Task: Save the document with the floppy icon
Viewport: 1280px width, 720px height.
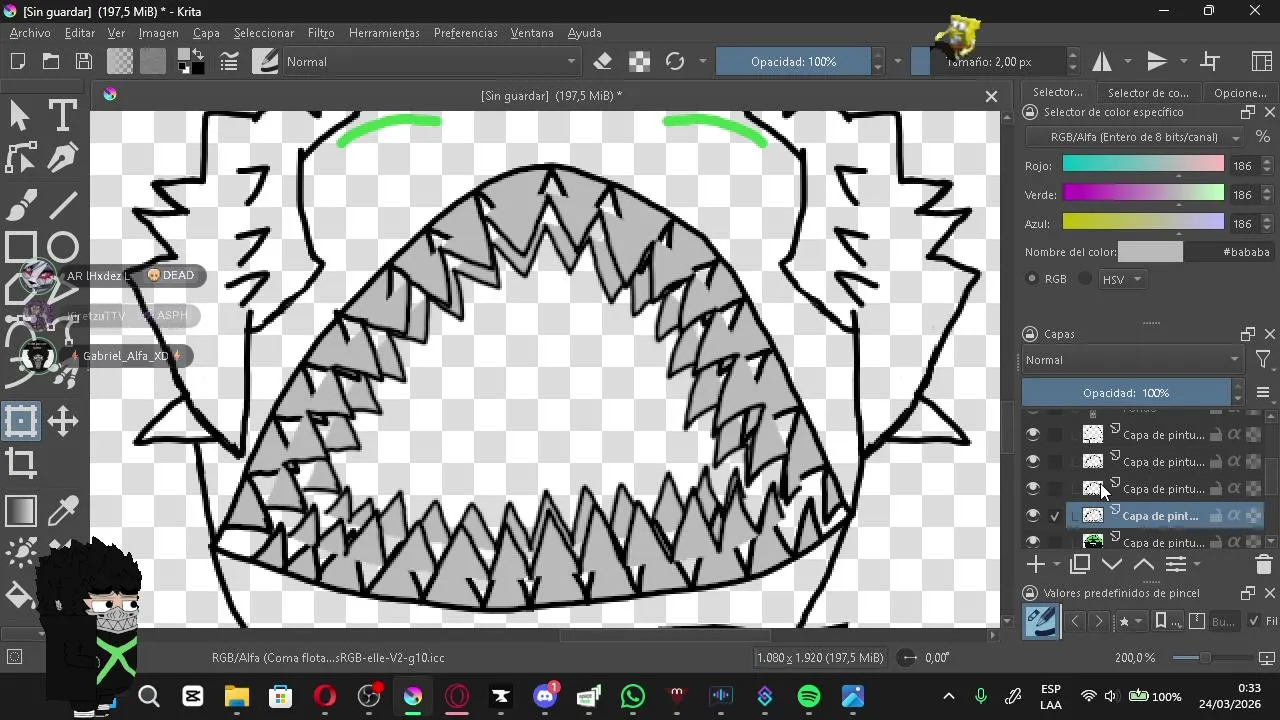Action: (84, 61)
